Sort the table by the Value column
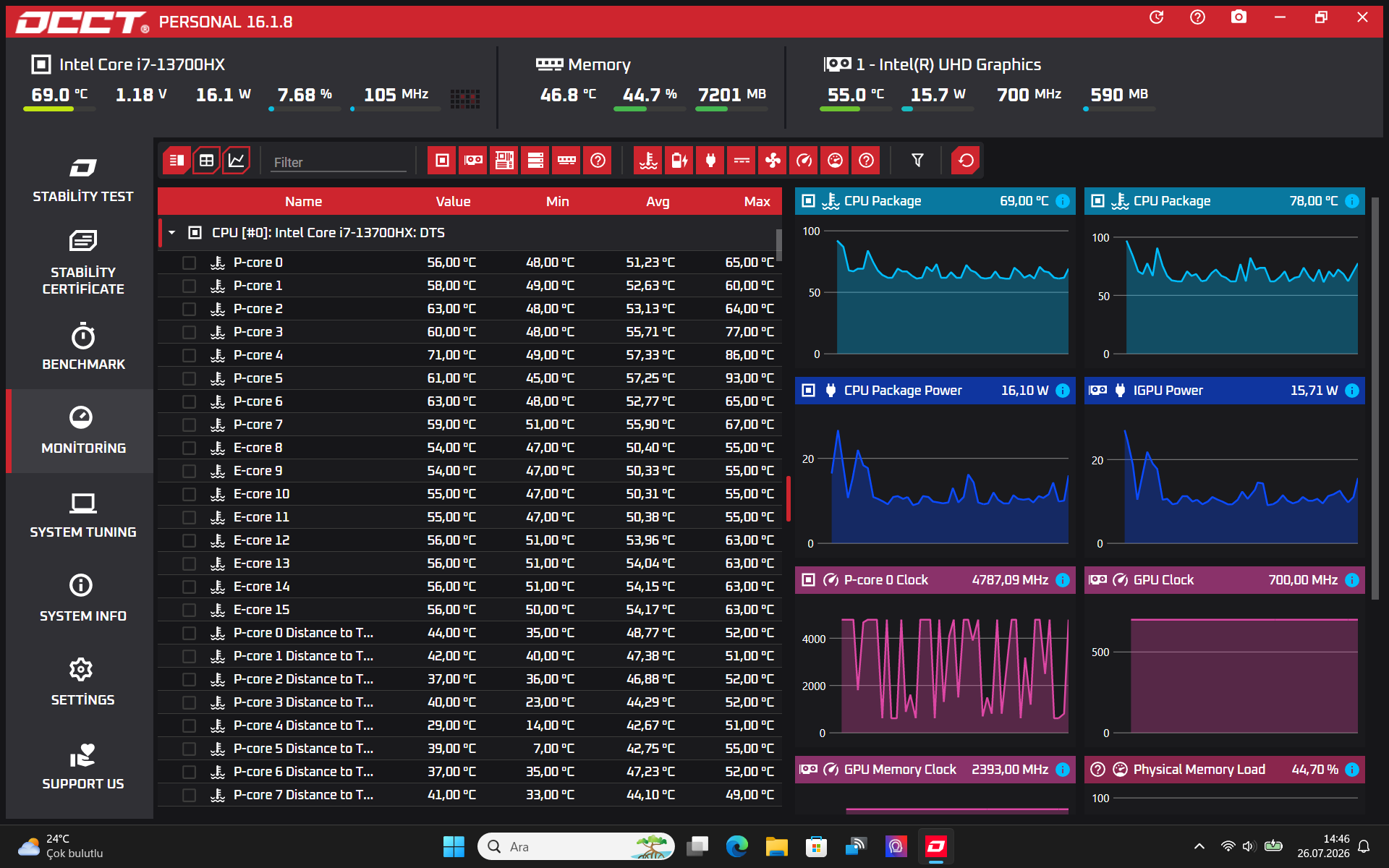Image resolution: width=1389 pixels, height=868 pixels. 453,202
